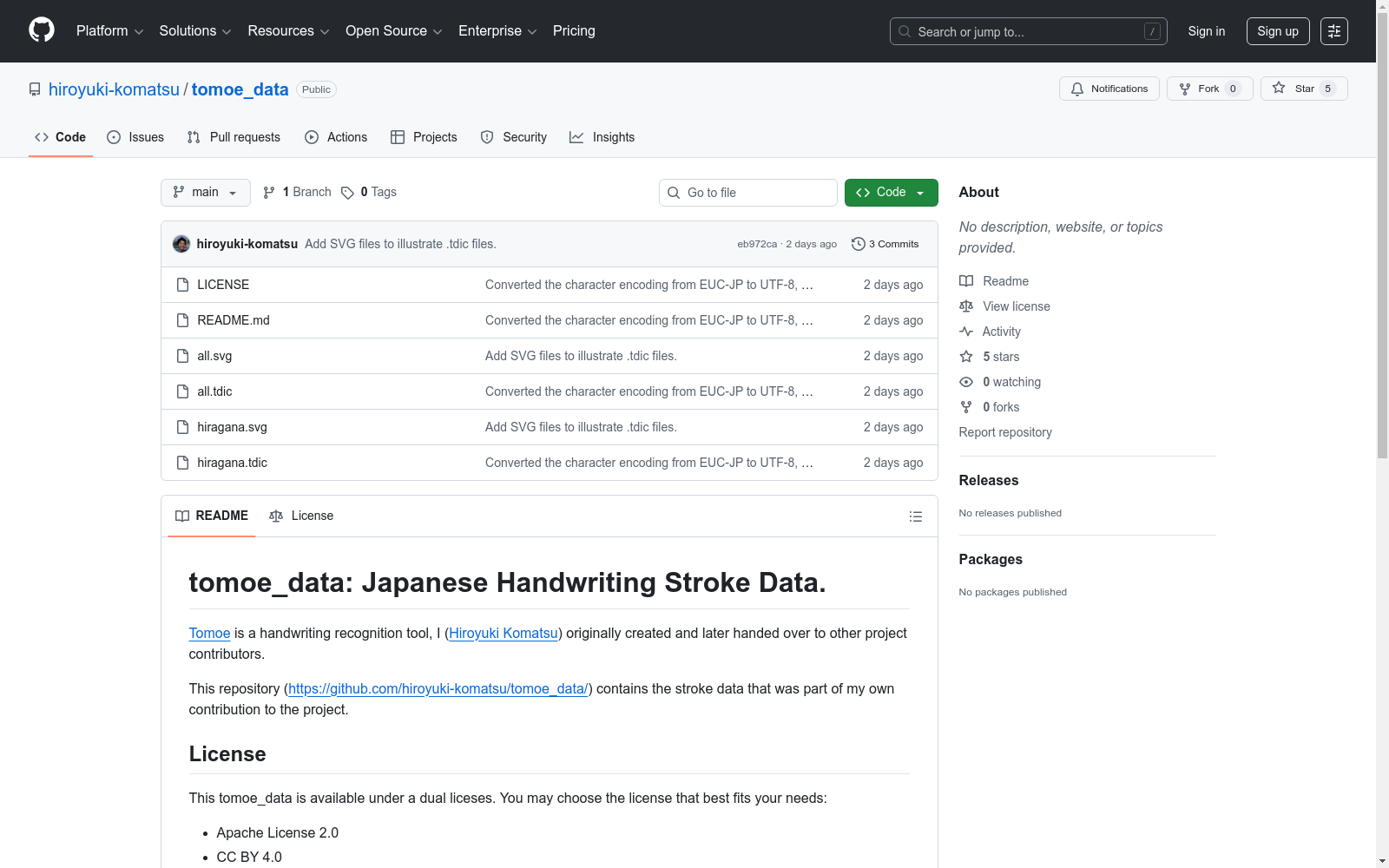Image resolution: width=1389 pixels, height=868 pixels.
Task: Click the hiragana.tdic file icon
Action: pos(182,463)
